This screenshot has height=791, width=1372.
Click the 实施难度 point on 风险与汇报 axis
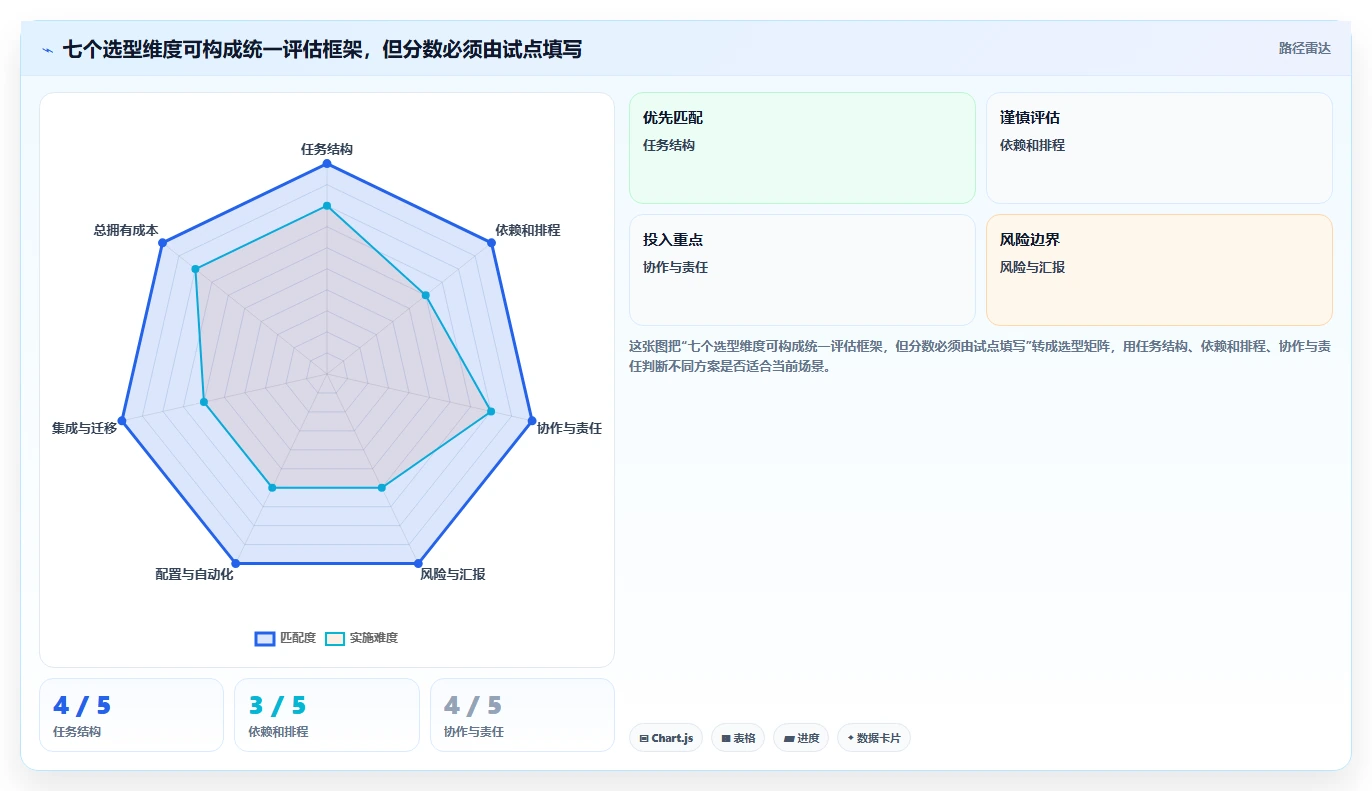(x=381, y=488)
